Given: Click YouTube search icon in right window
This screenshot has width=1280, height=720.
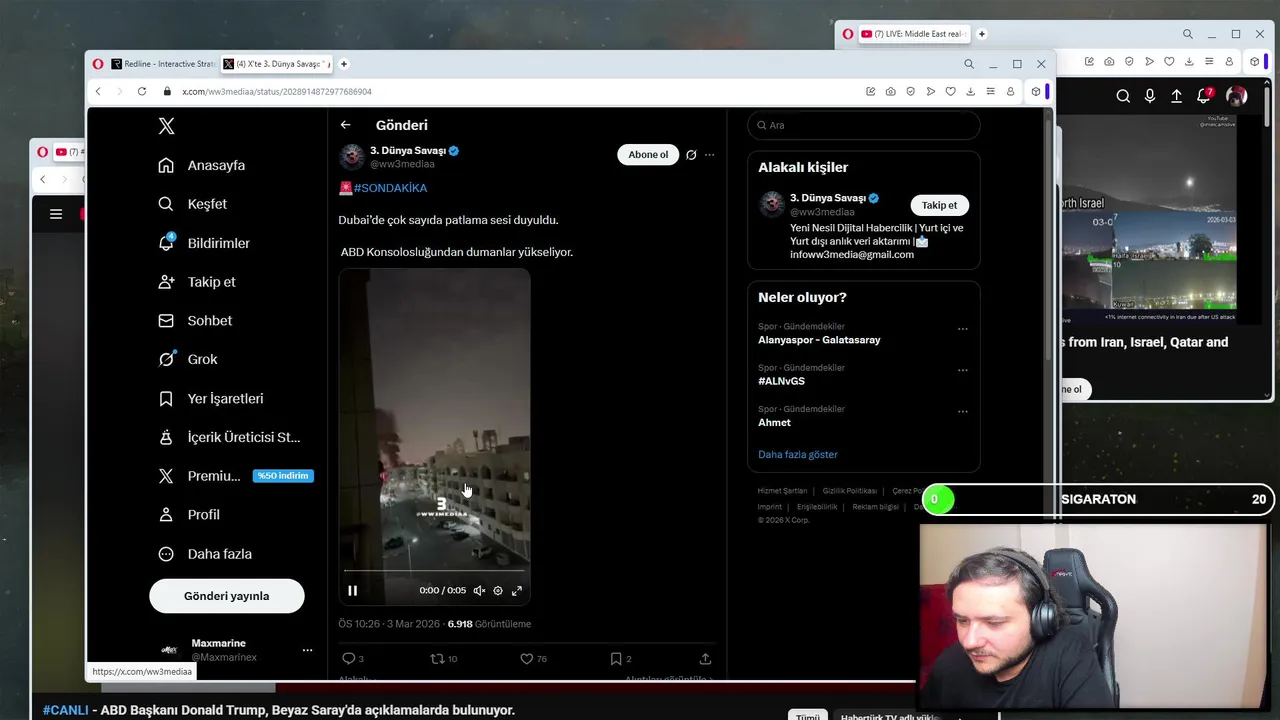Looking at the screenshot, I should (x=1123, y=96).
